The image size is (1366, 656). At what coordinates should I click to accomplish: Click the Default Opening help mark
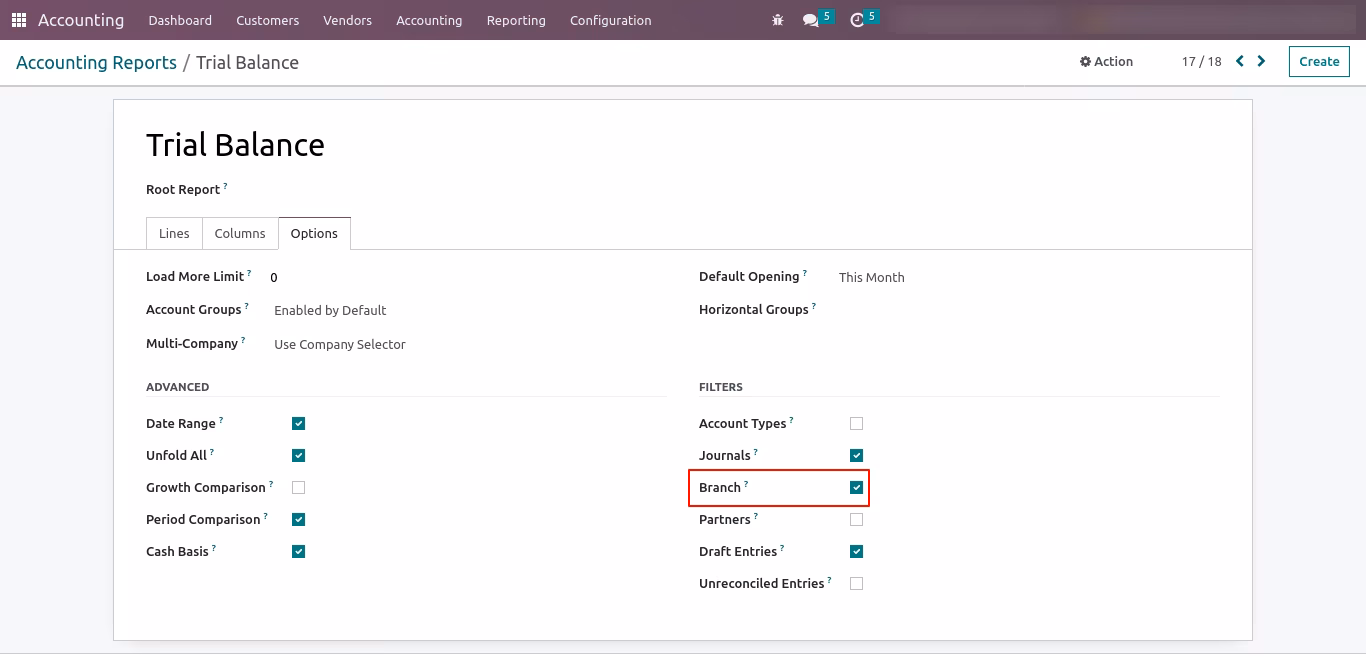coord(805,273)
